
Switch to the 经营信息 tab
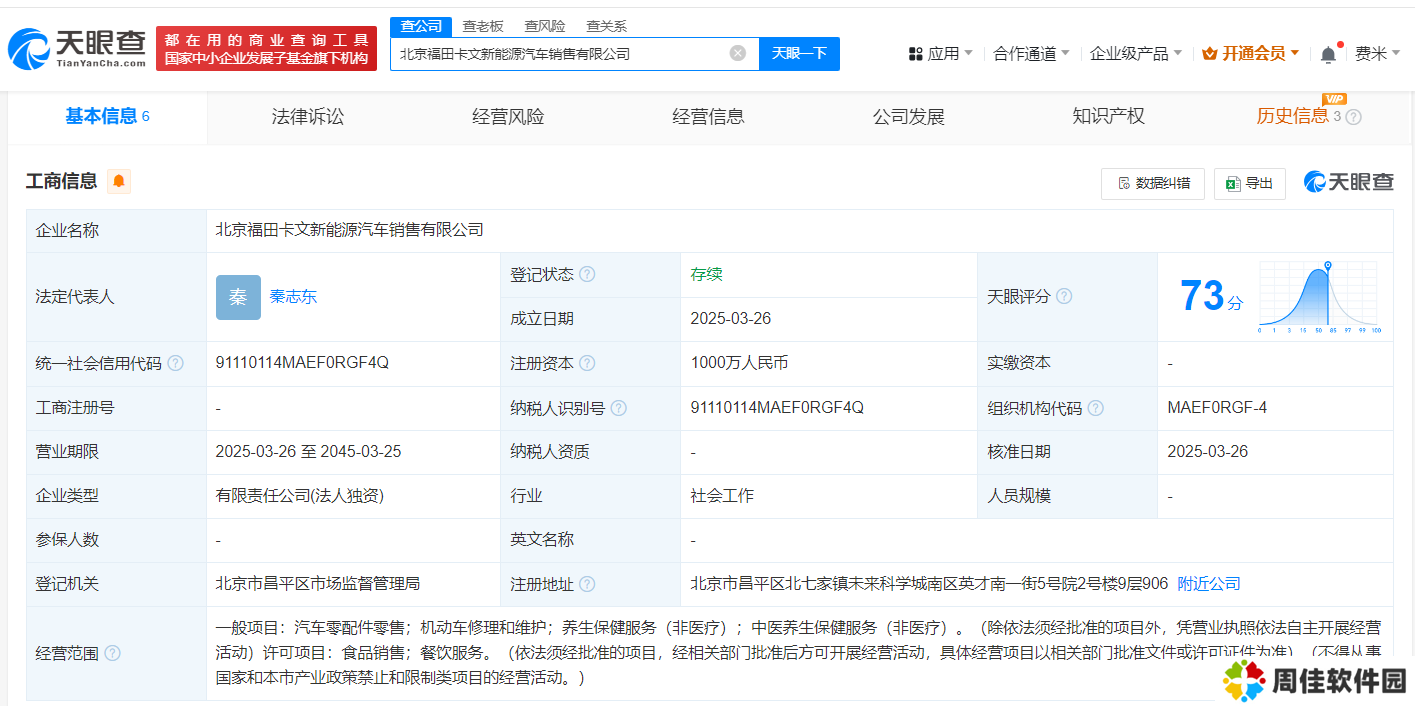coord(708,117)
